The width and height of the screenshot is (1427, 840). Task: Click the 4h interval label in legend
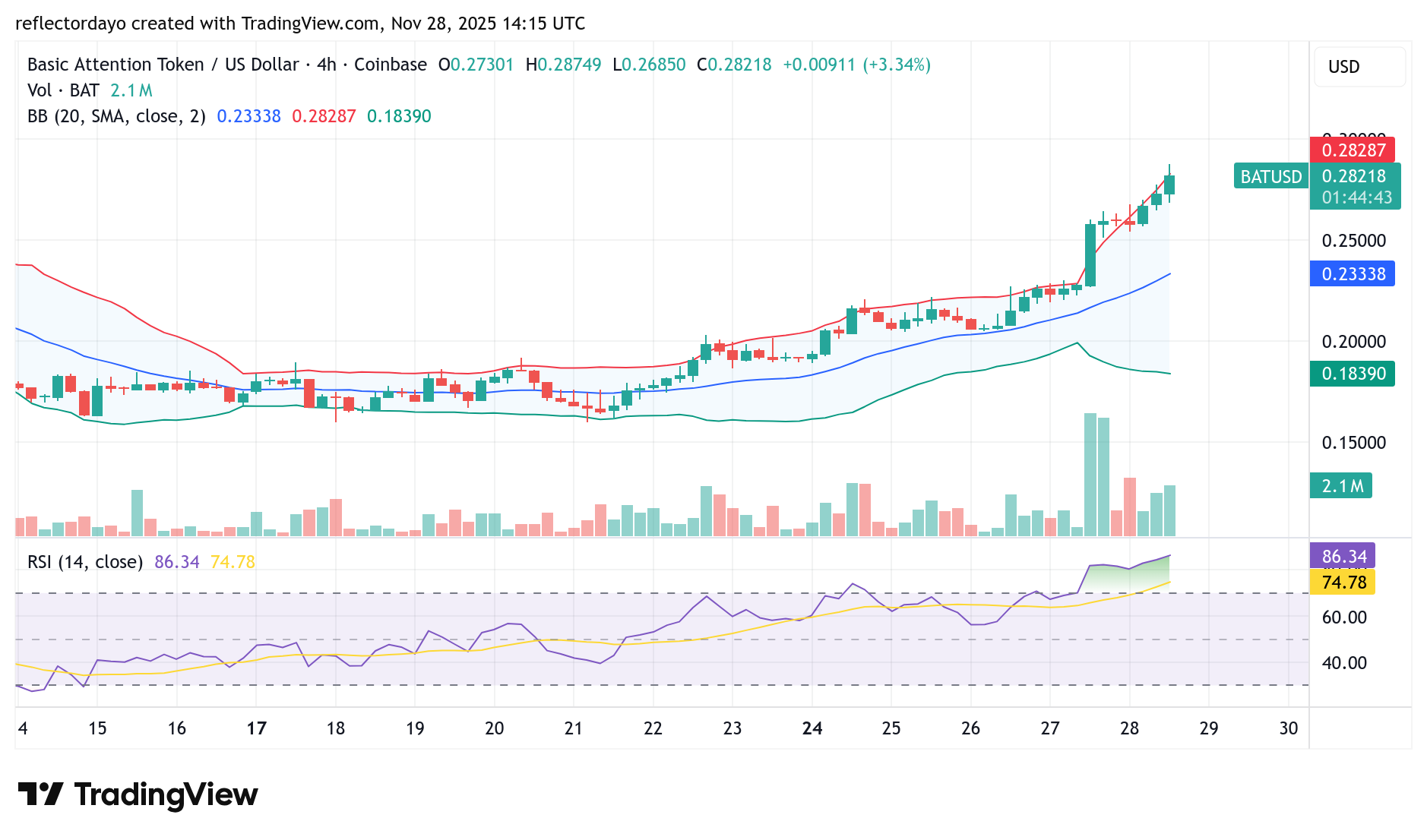(327, 65)
